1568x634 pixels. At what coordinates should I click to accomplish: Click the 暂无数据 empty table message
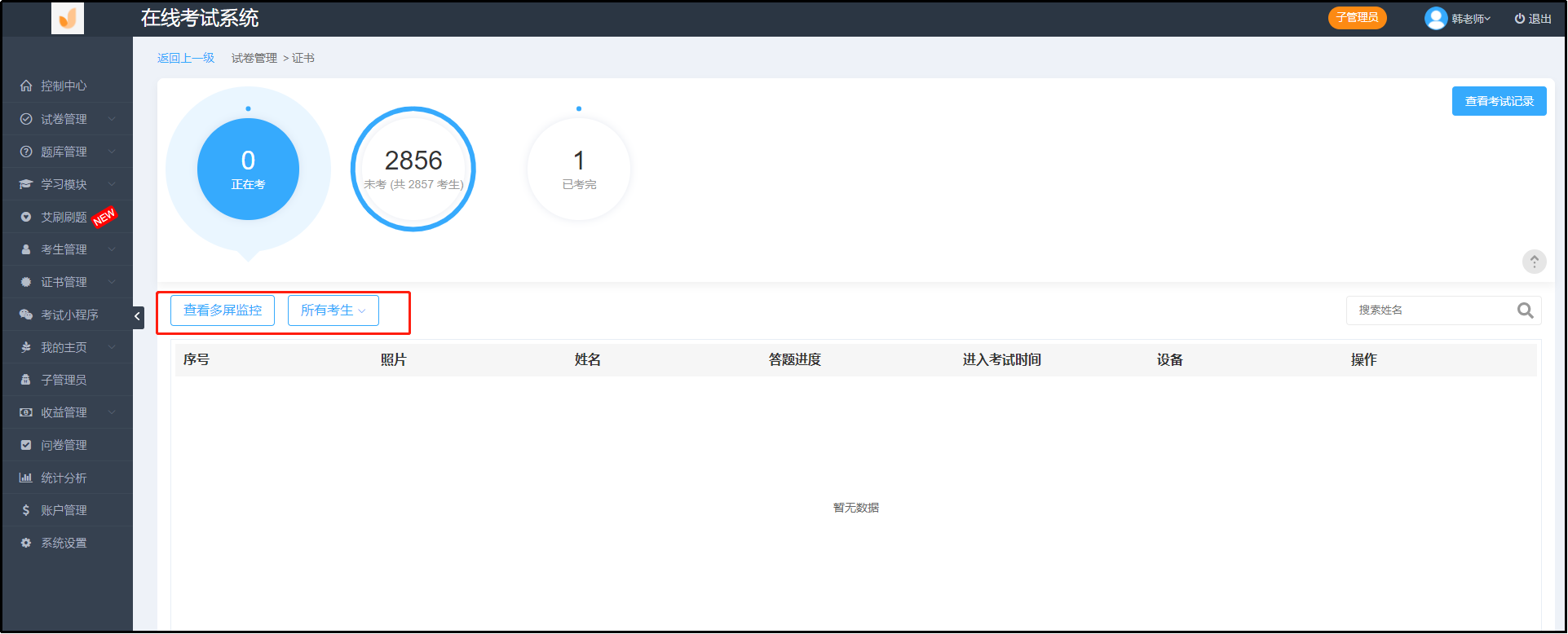point(856,508)
